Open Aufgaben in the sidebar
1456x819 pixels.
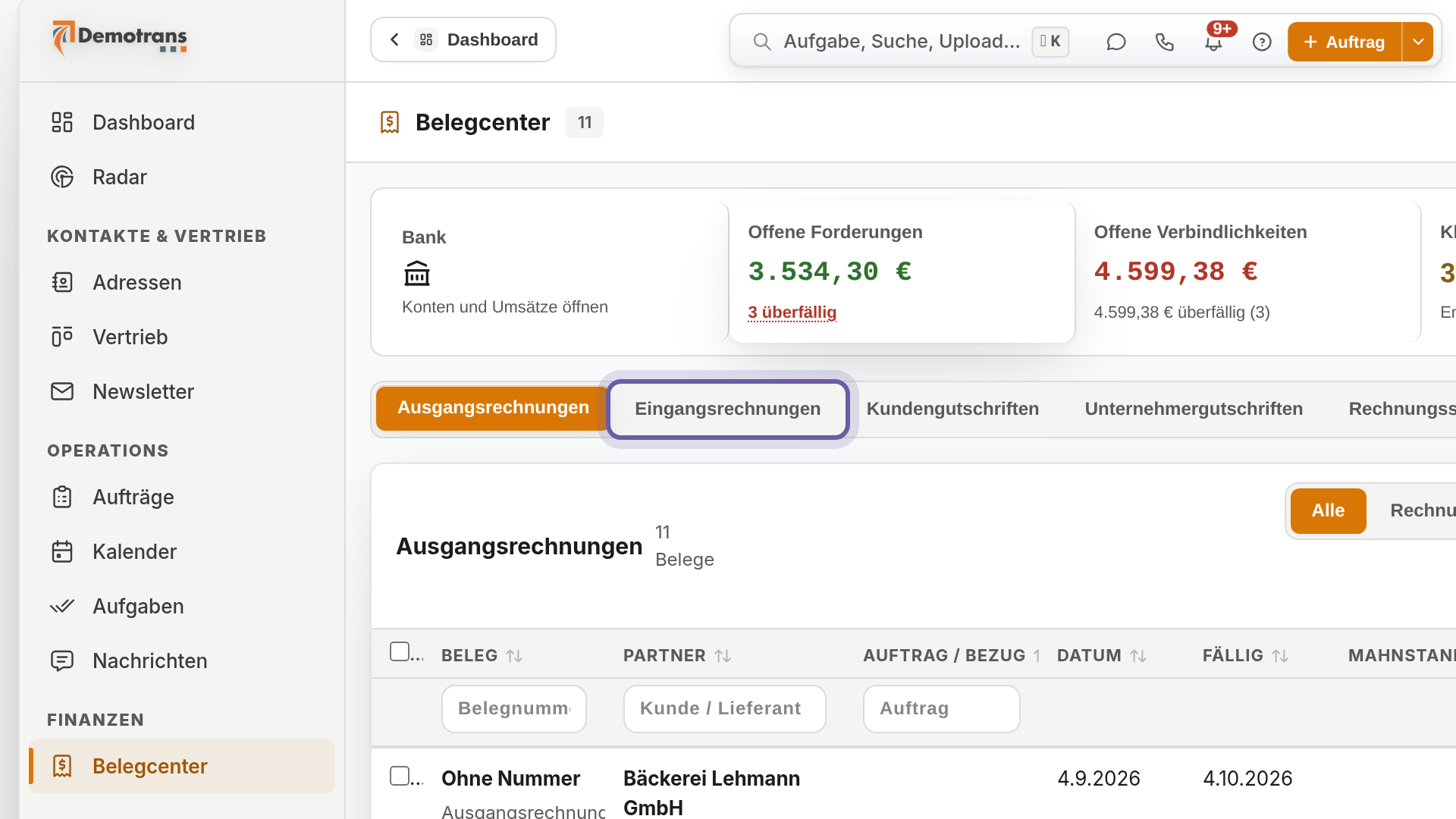tap(182, 606)
